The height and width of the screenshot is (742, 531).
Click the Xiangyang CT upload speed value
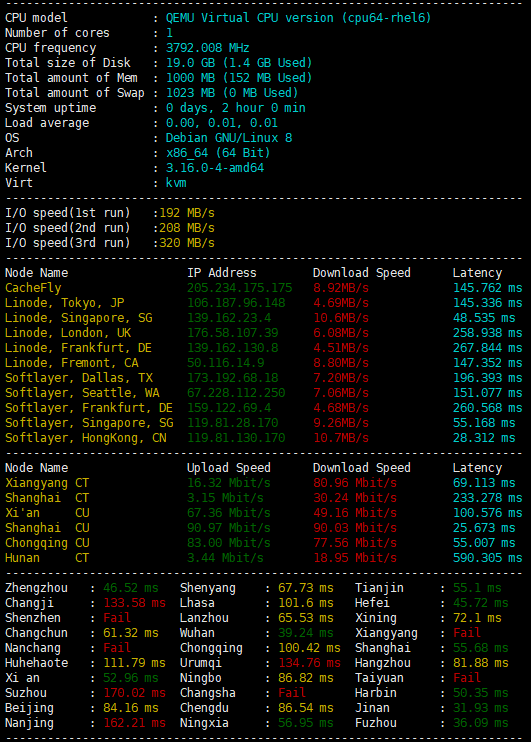(229, 483)
